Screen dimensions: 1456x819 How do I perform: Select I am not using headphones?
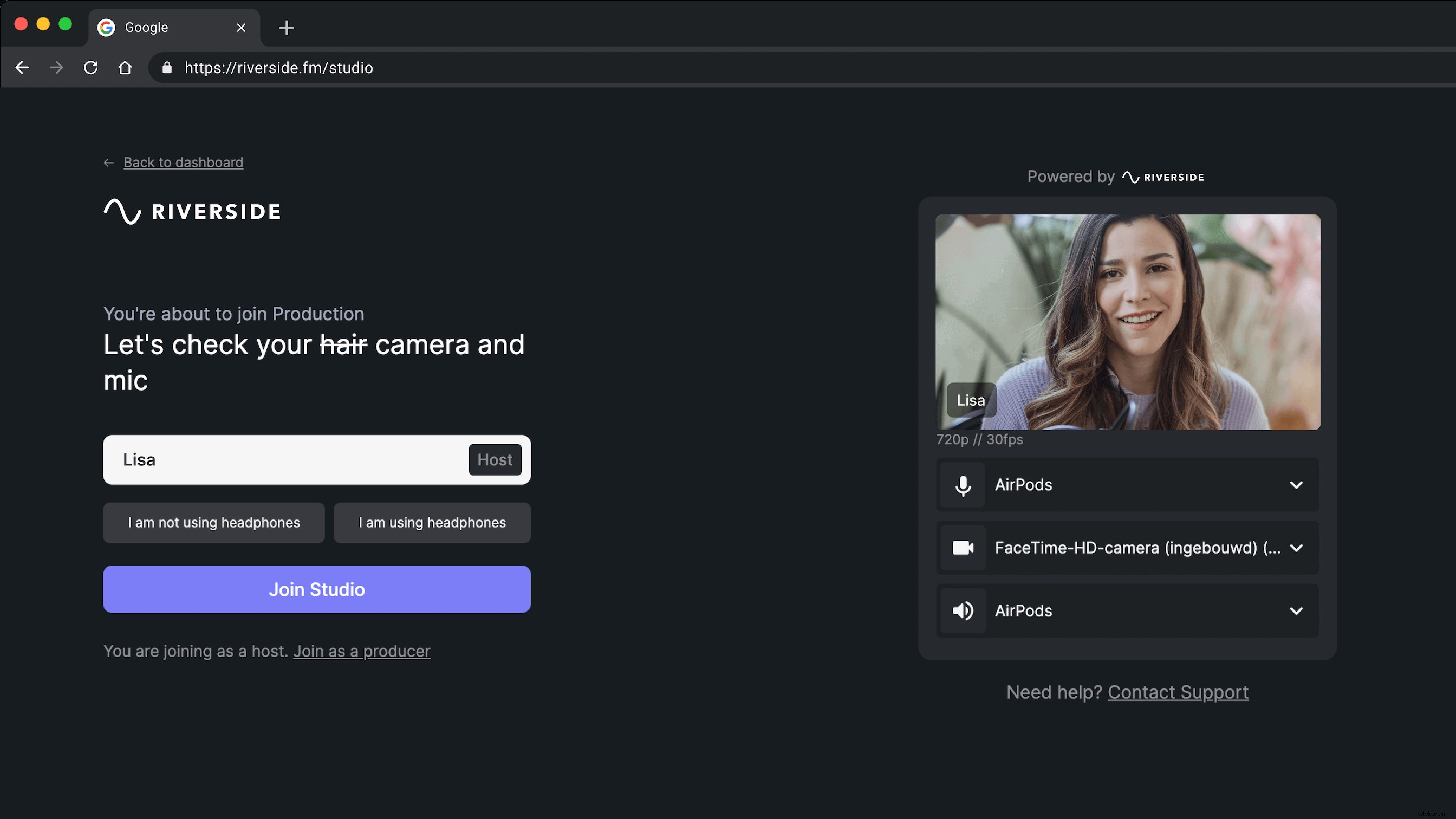(x=213, y=522)
